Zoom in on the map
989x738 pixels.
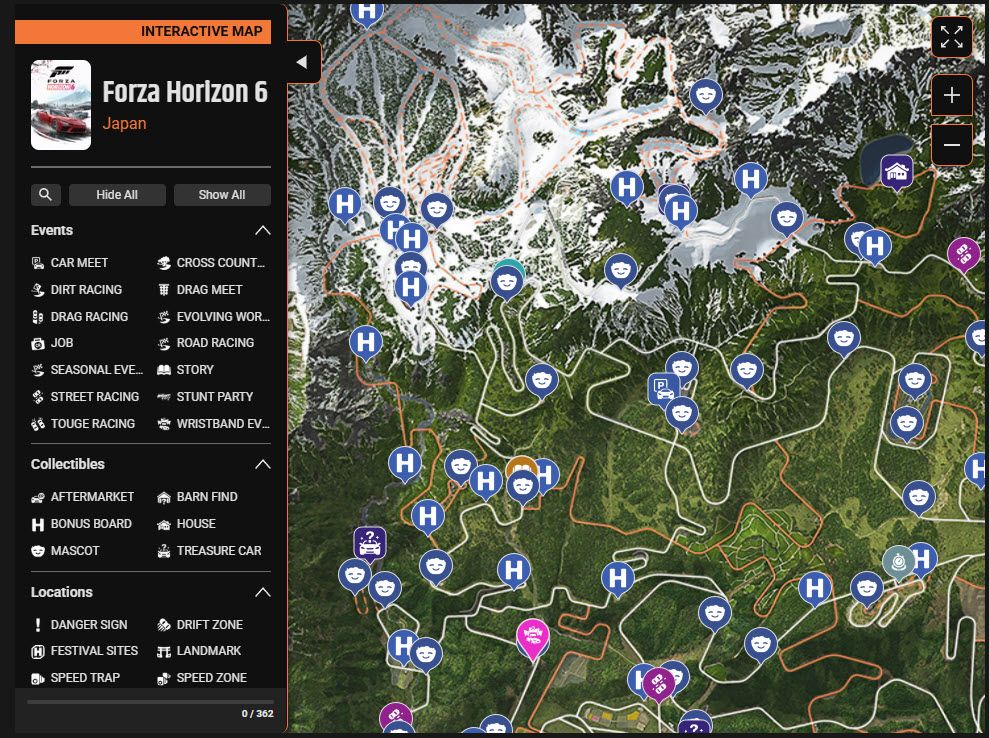(x=952, y=95)
